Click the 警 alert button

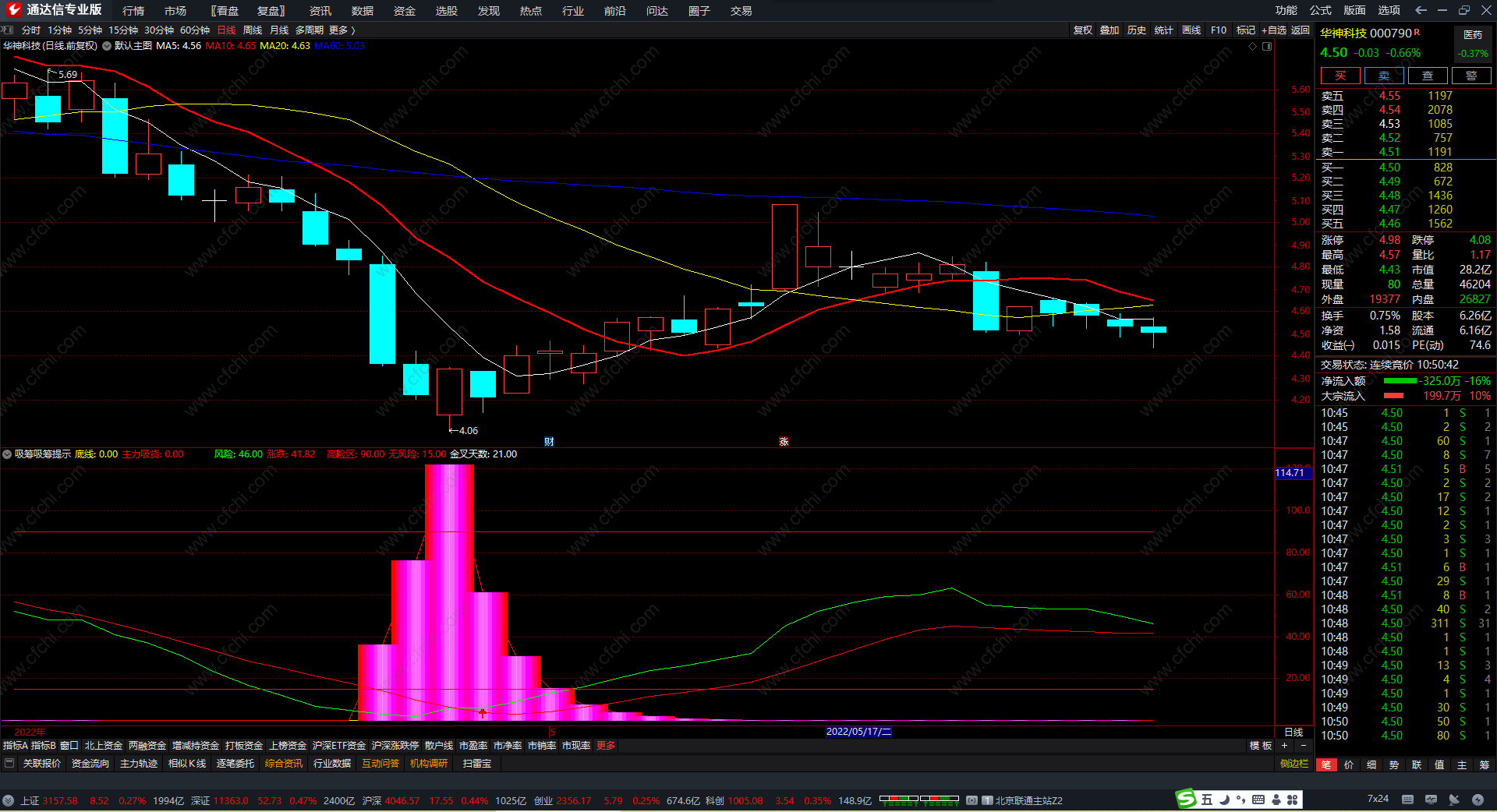pos(1471,76)
